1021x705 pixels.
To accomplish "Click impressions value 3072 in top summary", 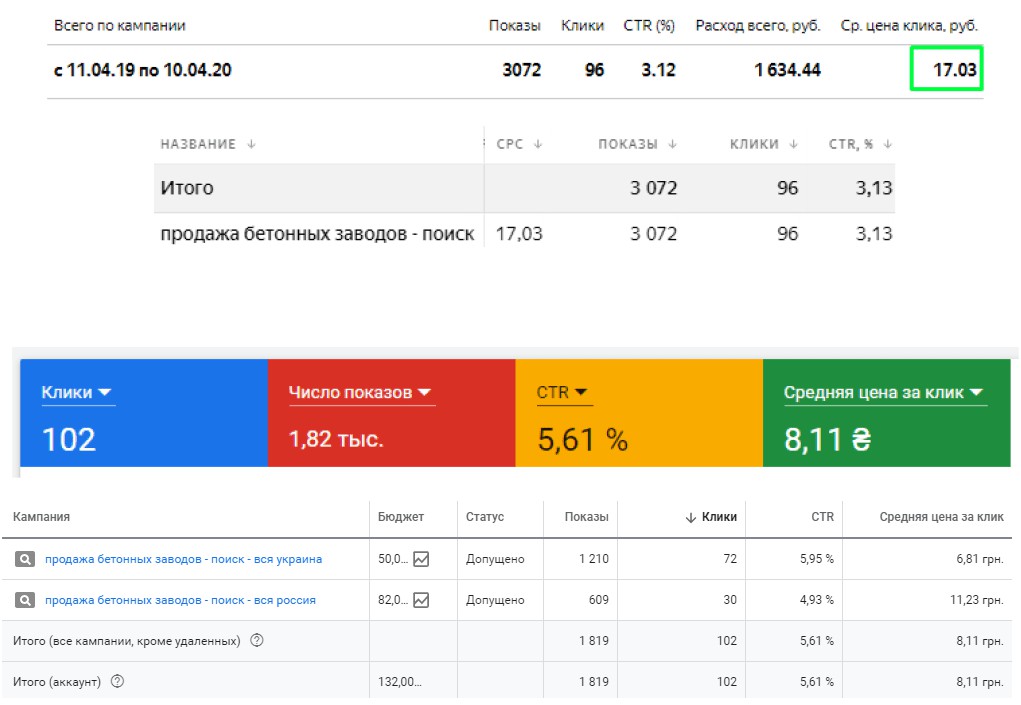I will (x=522, y=70).
